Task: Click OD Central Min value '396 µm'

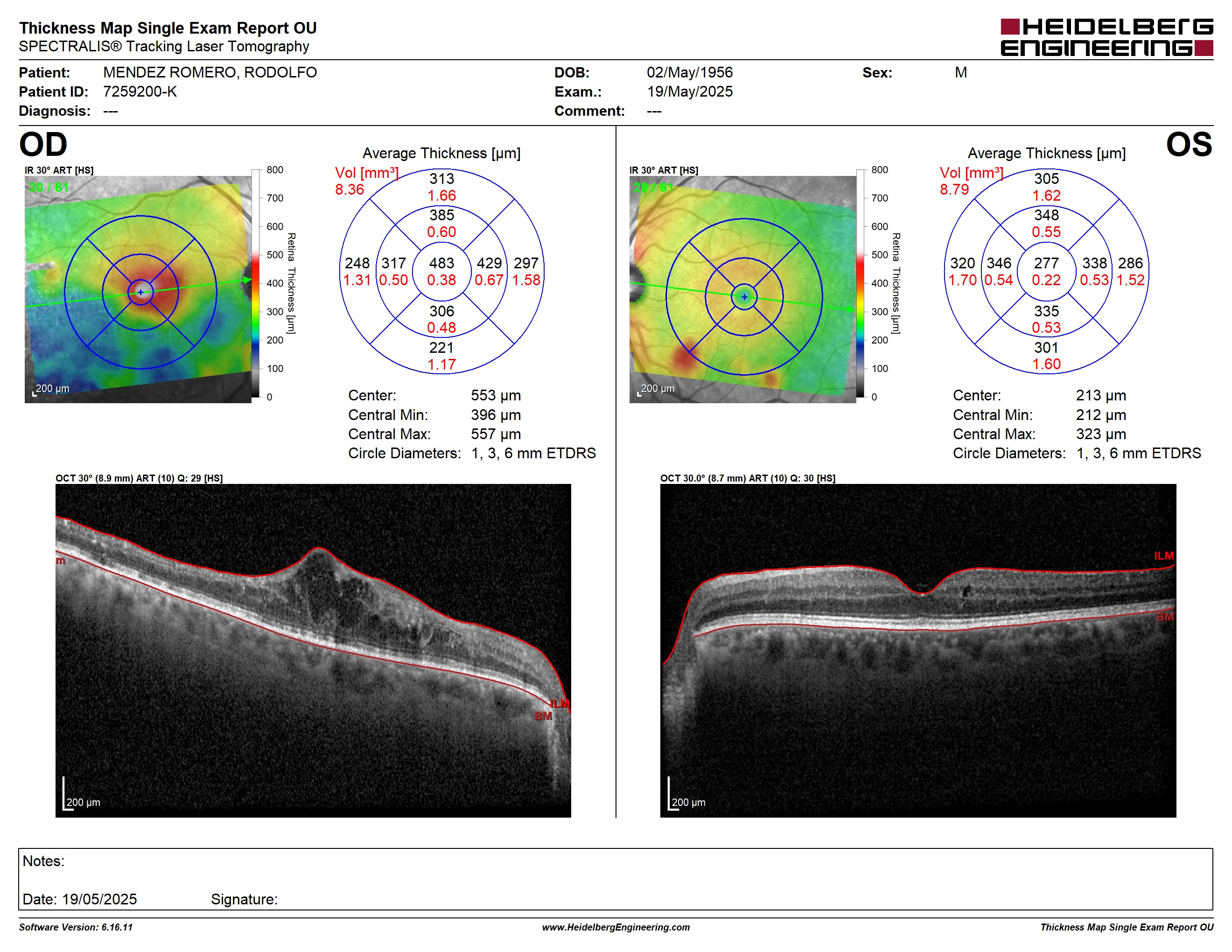Action: tap(496, 415)
